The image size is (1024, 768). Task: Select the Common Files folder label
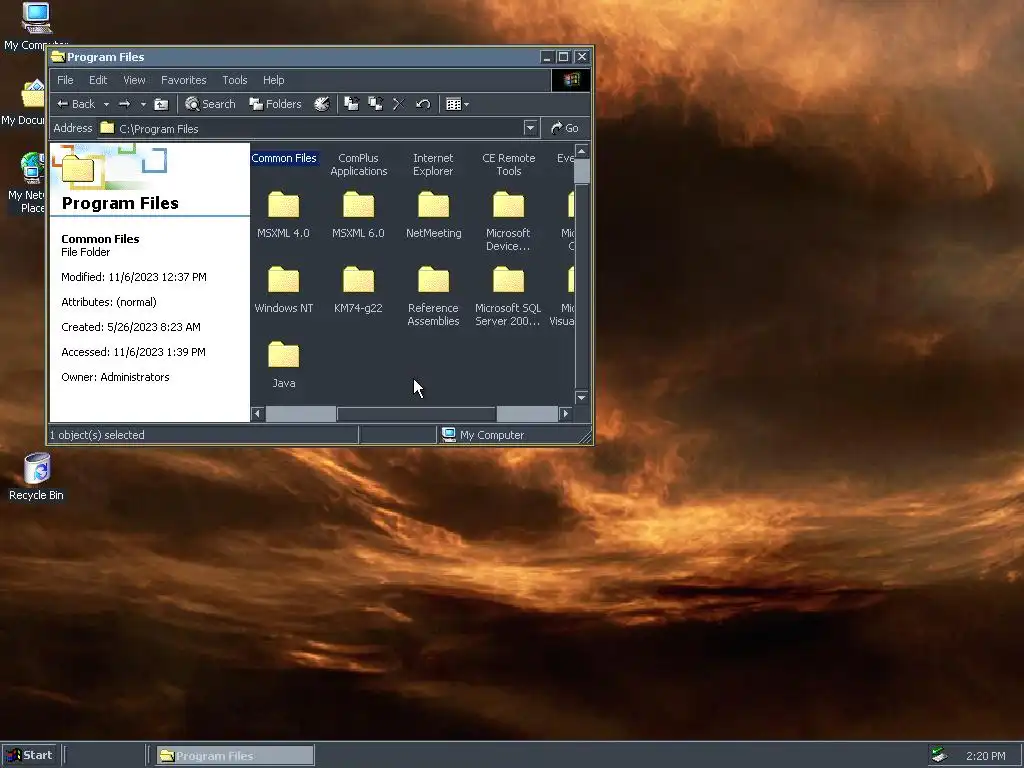pos(283,158)
